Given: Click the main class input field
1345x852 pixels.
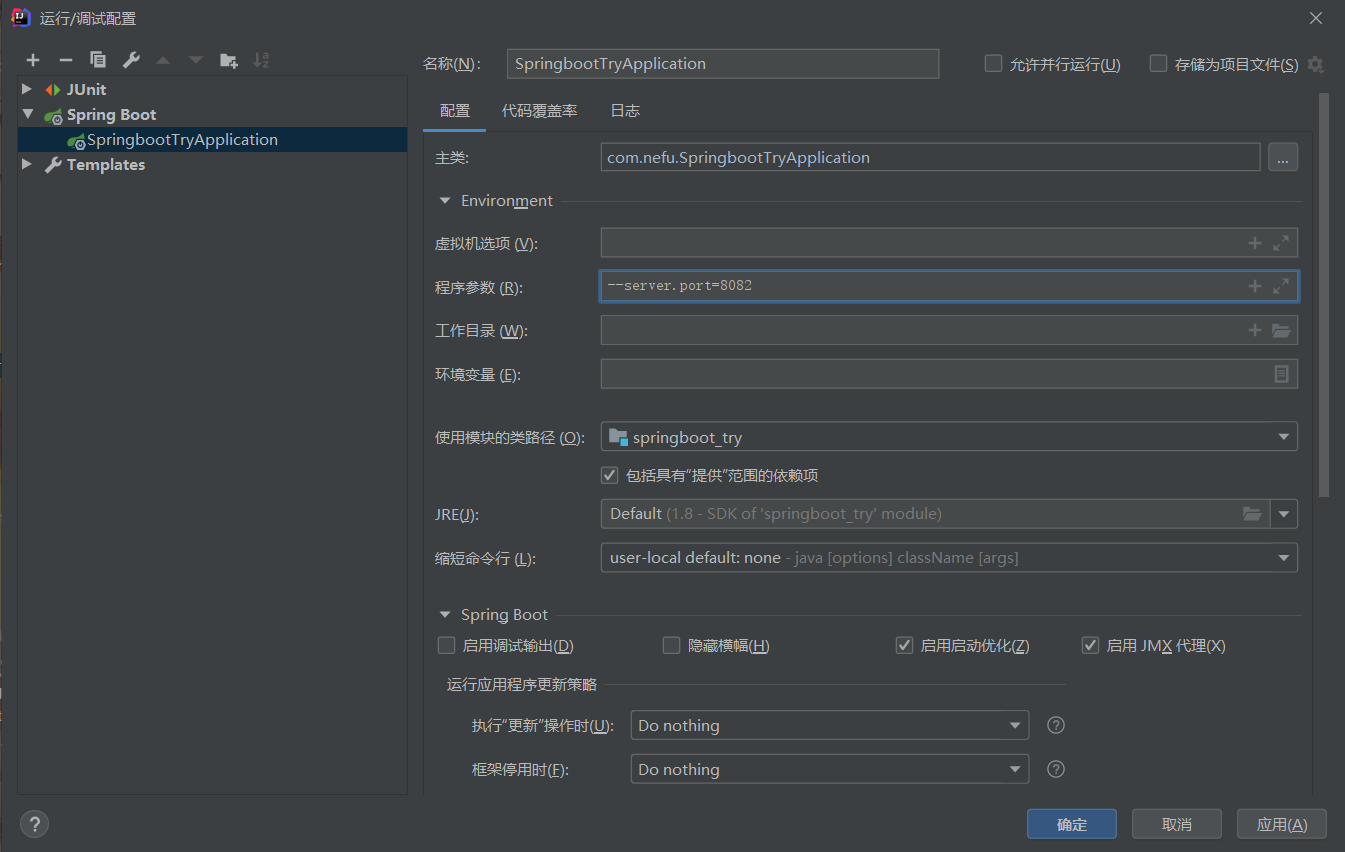Looking at the screenshot, I should 930,157.
